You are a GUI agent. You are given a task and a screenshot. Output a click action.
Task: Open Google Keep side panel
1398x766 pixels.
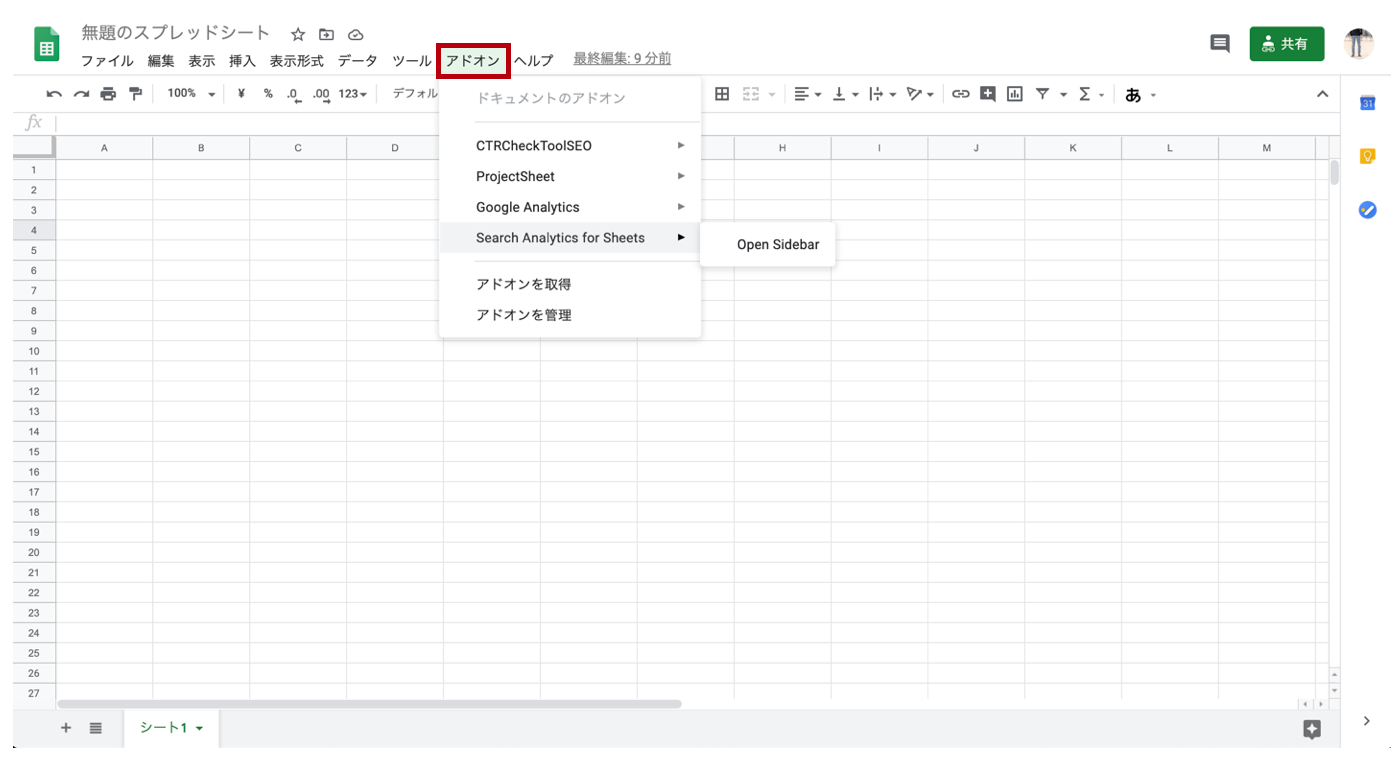[x=1367, y=156]
